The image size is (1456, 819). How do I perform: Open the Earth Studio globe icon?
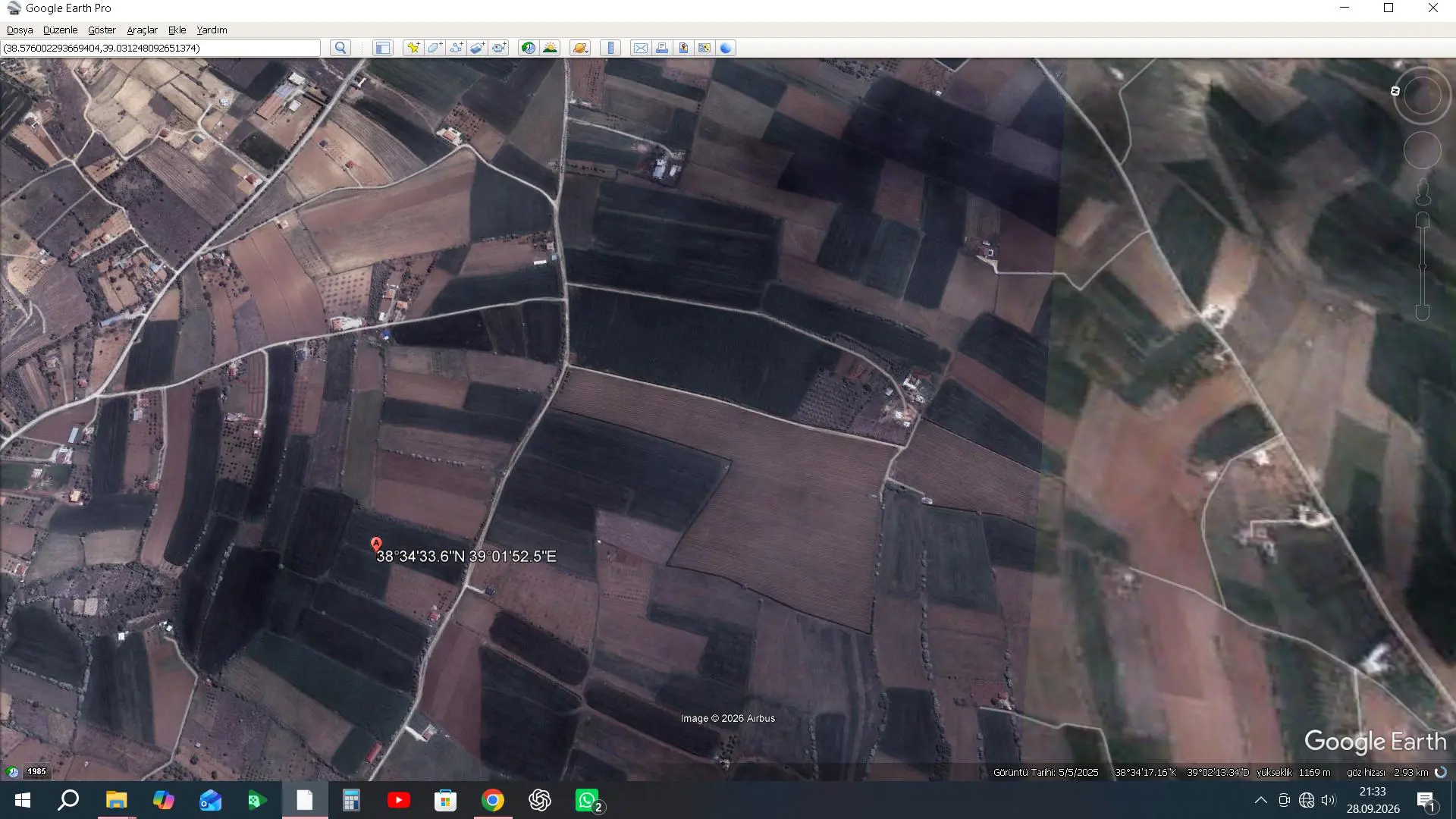726,48
